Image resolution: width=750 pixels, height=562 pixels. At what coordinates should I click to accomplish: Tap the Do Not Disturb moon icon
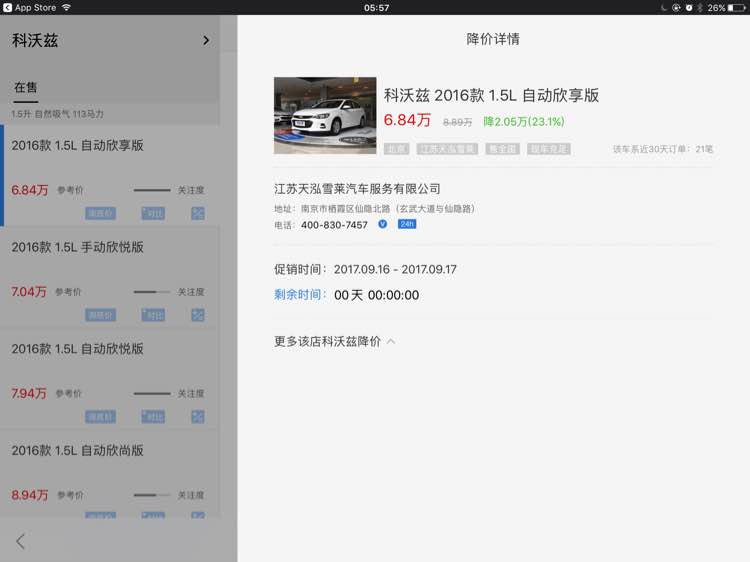tap(663, 8)
